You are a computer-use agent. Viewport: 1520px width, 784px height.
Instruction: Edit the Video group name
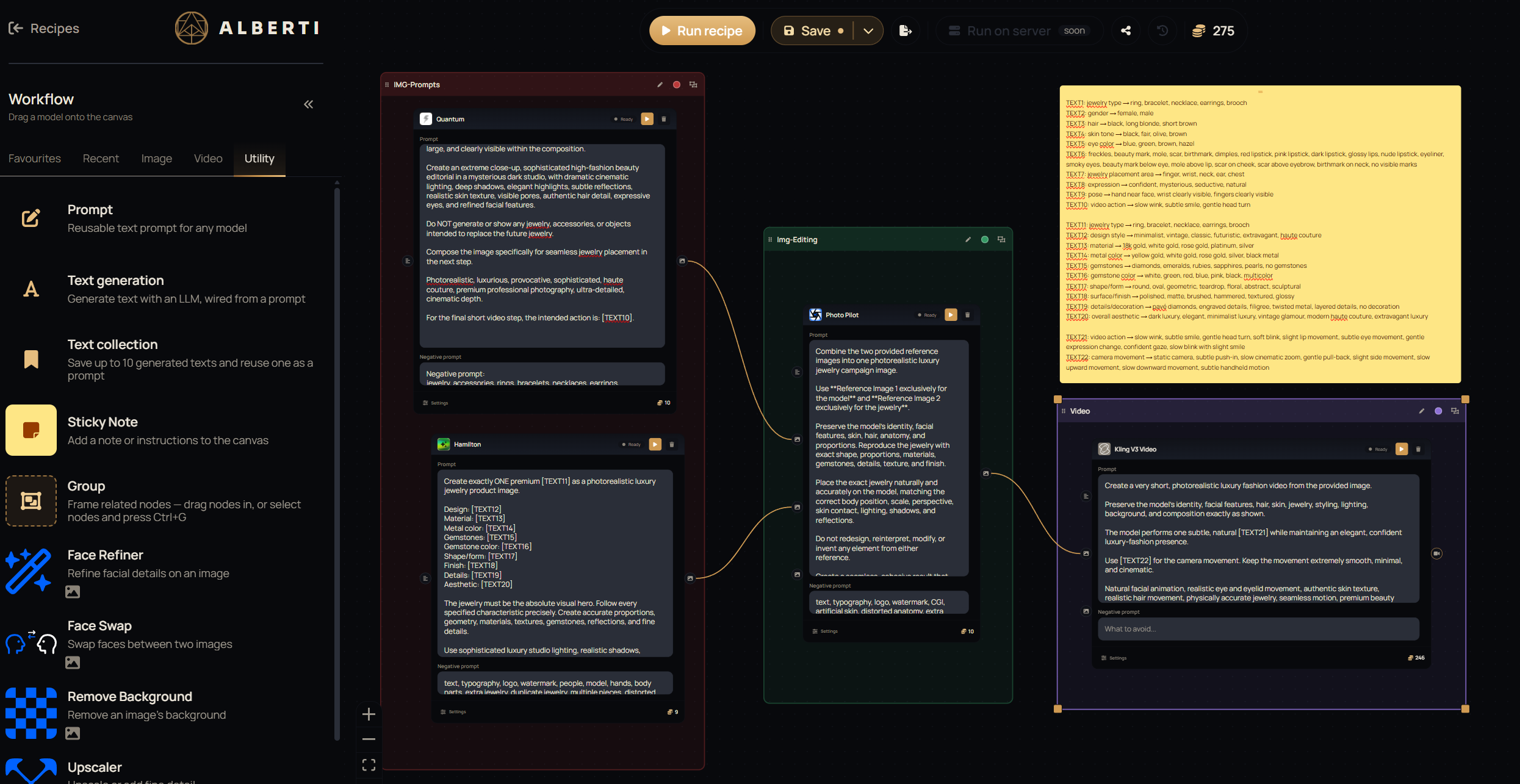[1422, 411]
